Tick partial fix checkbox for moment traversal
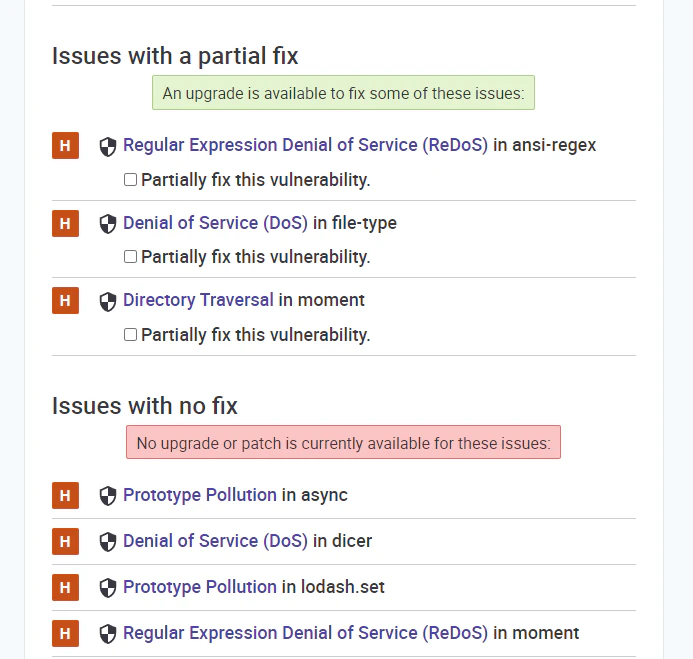 tap(130, 334)
